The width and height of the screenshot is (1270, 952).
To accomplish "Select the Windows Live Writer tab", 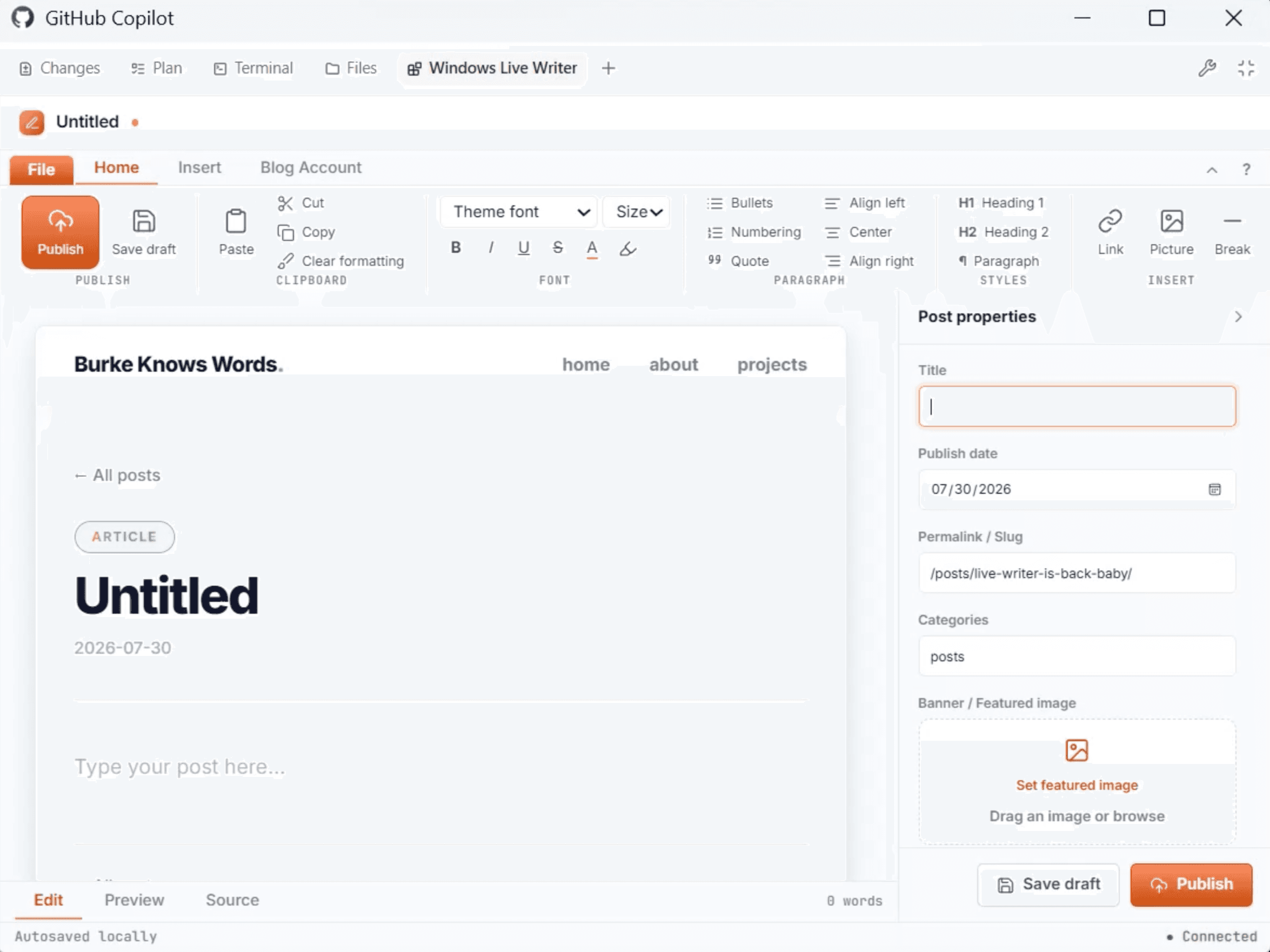I will coord(492,68).
